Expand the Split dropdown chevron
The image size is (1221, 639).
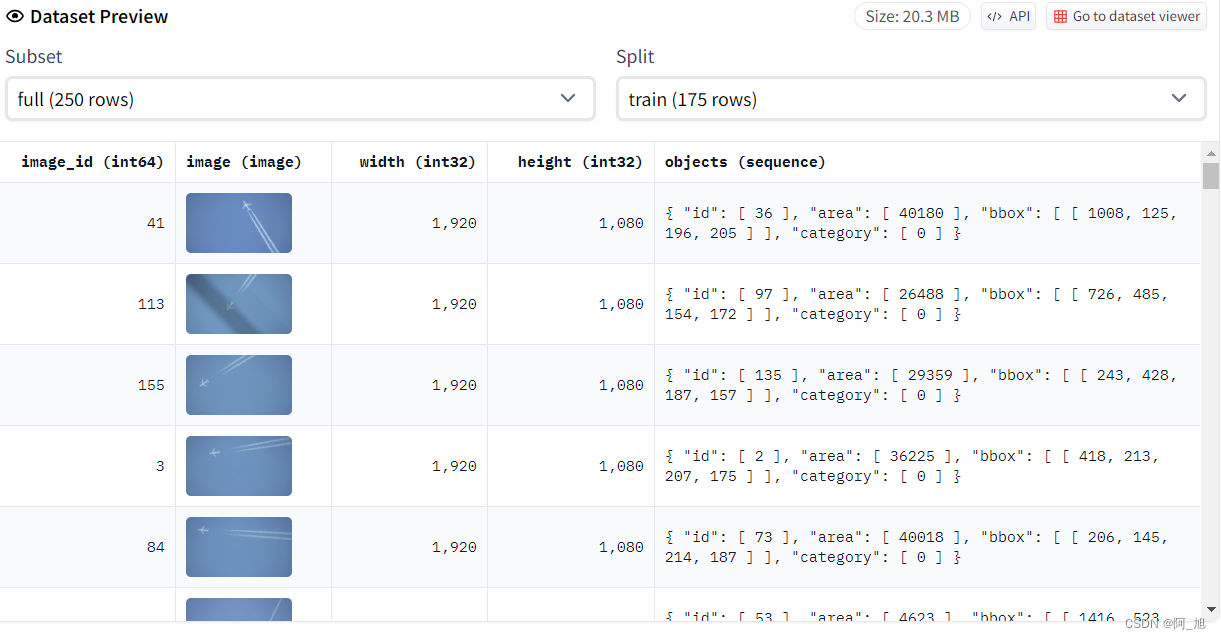(1179, 98)
